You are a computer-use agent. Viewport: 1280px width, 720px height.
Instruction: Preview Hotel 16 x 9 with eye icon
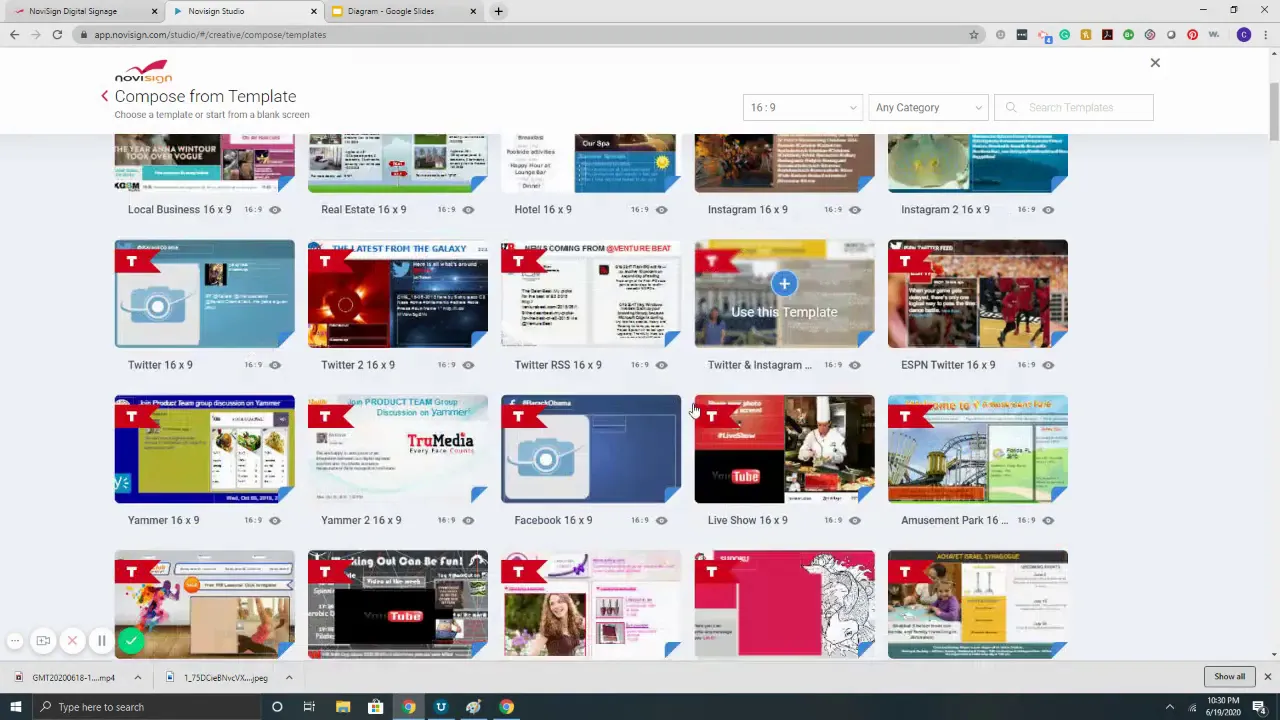[661, 210]
